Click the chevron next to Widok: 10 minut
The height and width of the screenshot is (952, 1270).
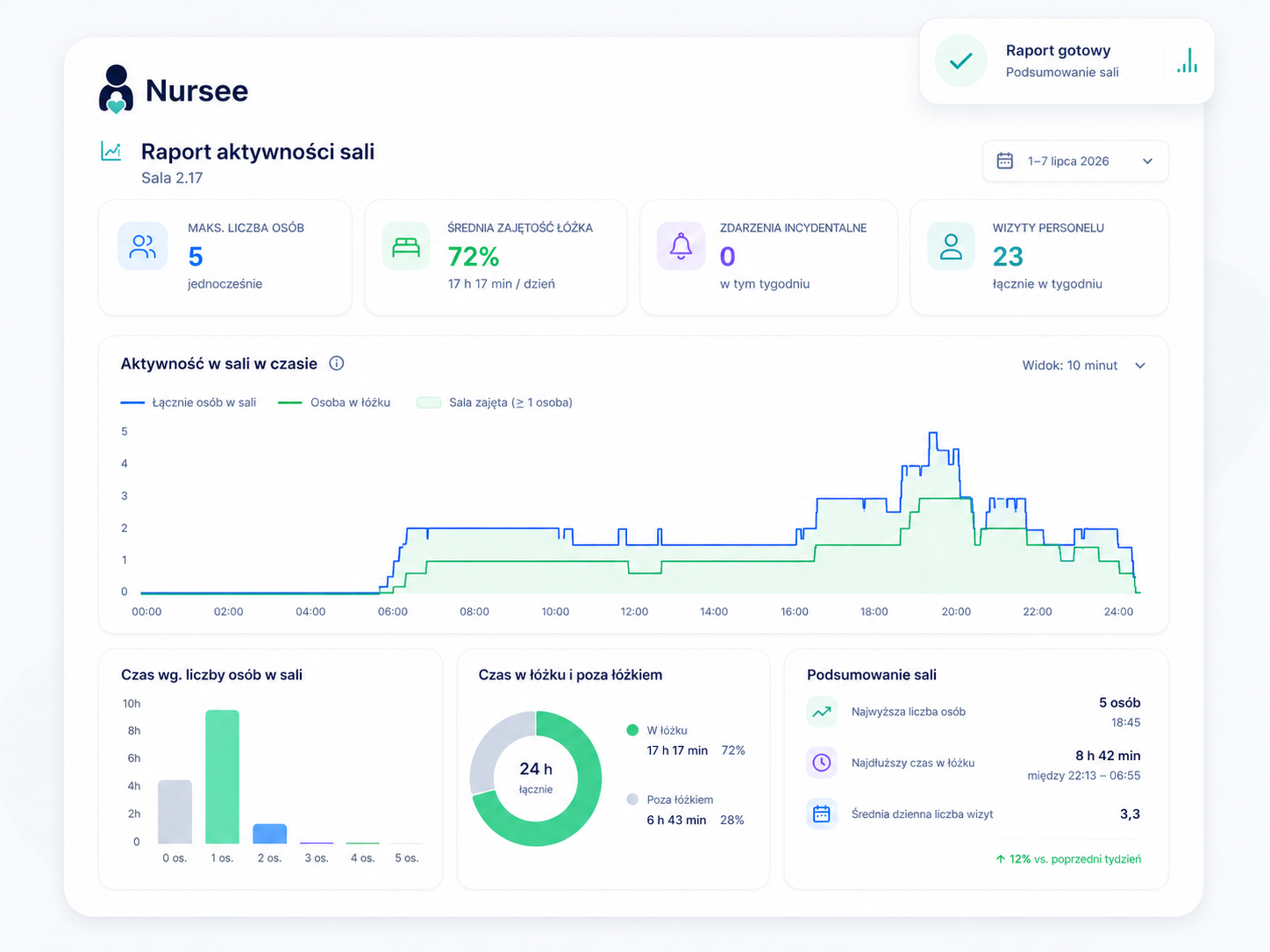pyautogui.click(x=1140, y=366)
